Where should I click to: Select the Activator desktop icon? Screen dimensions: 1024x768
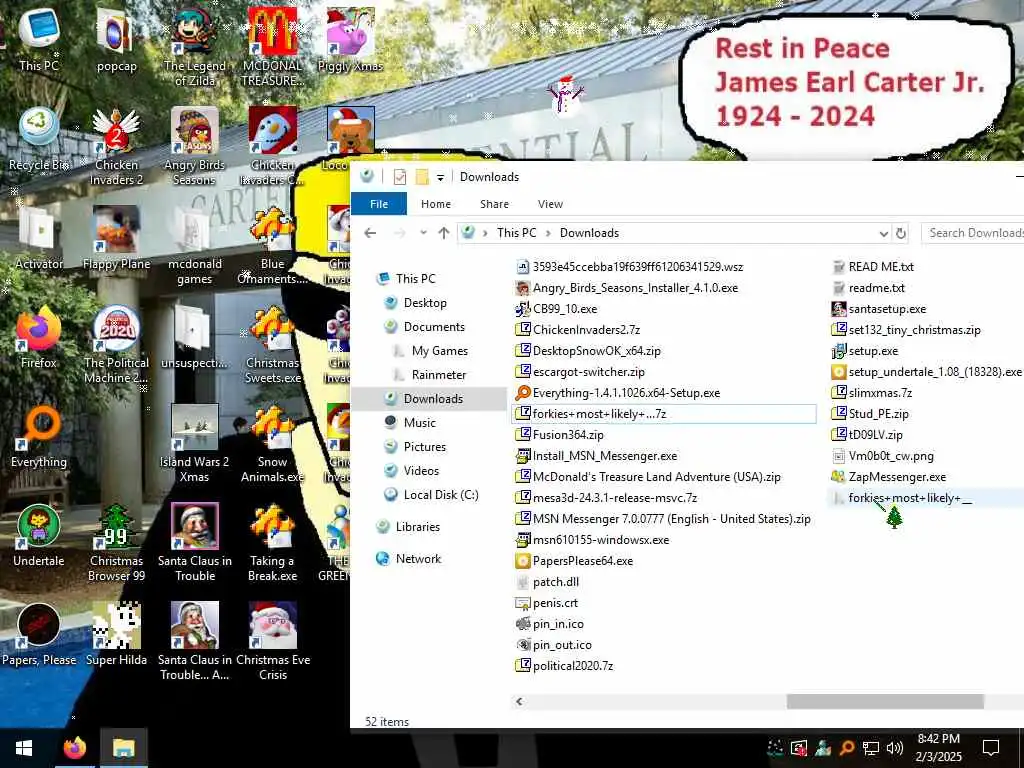point(39,238)
